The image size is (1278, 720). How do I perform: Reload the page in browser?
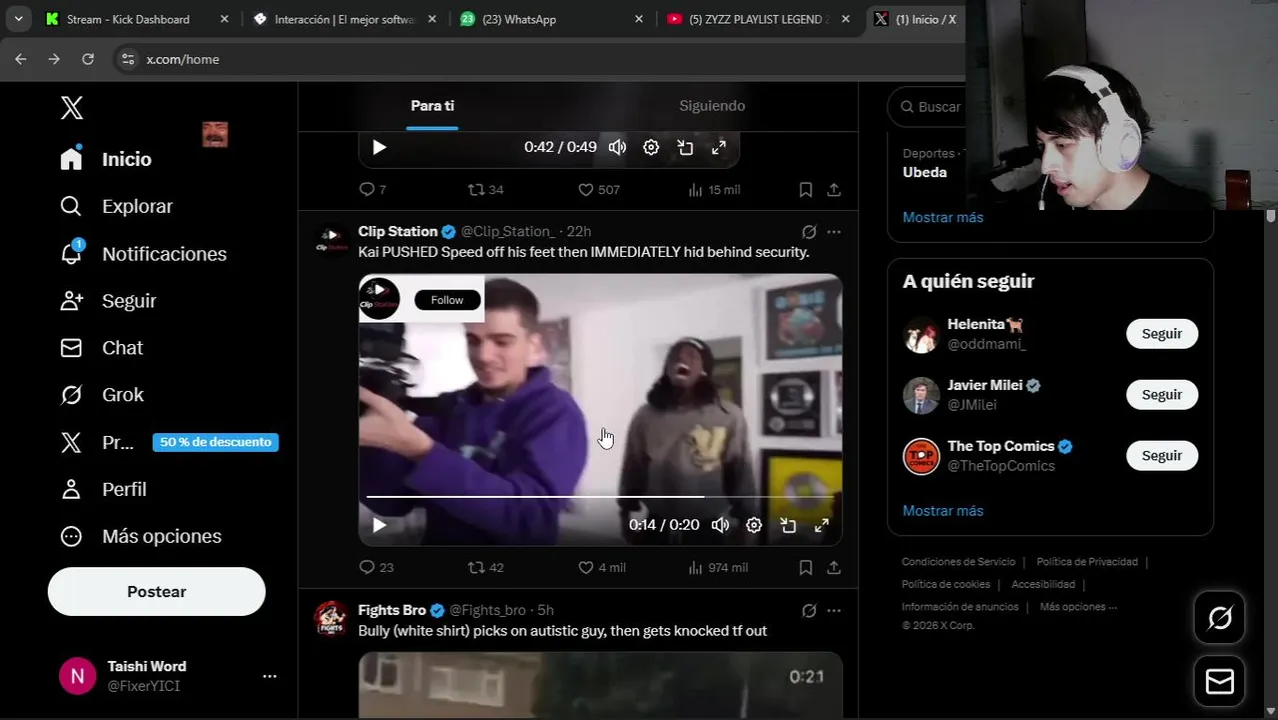pyautogui.click(x=88, y=59)
